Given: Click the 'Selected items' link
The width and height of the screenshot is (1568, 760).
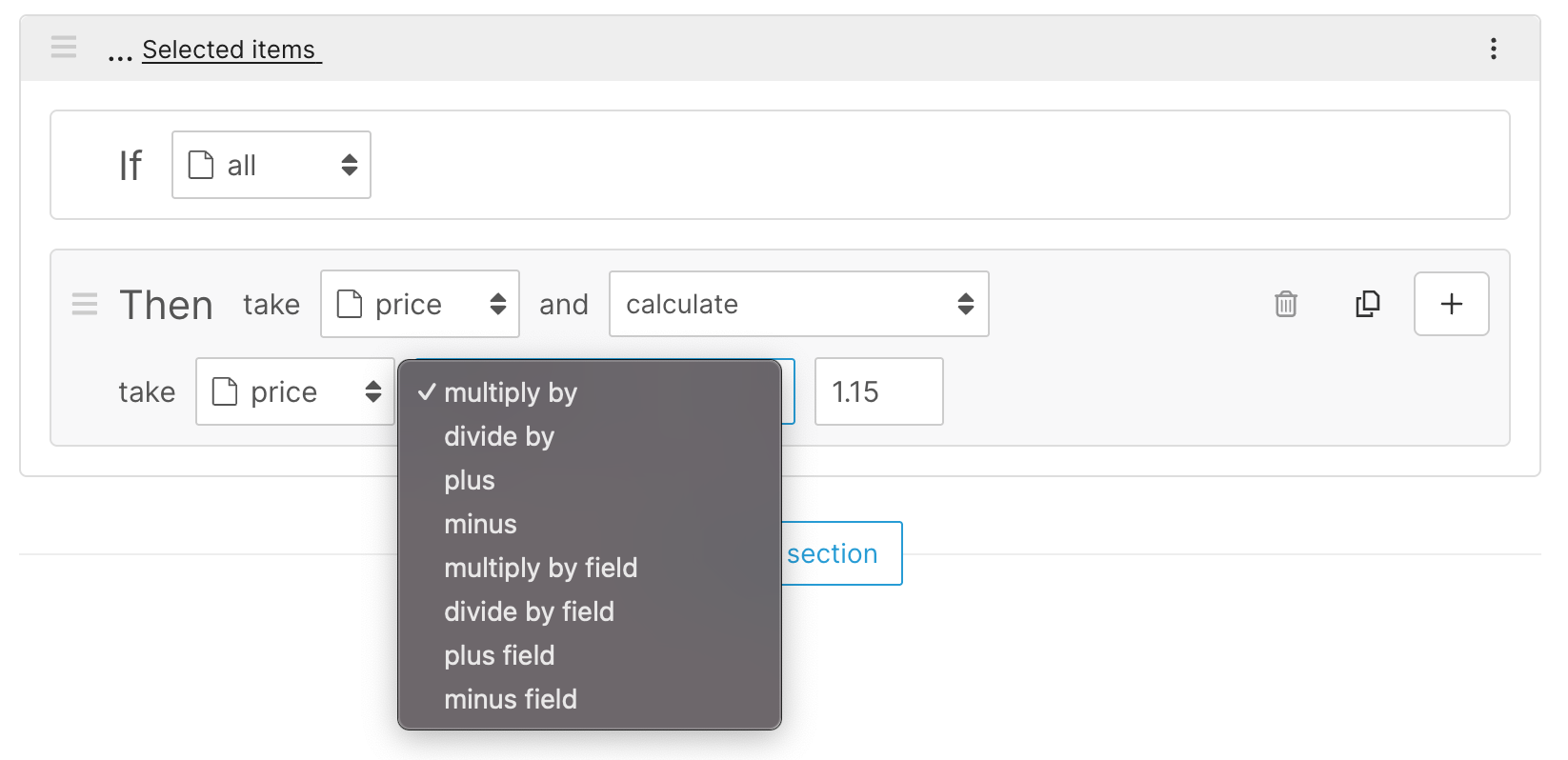Looking at the screenshot, I should 229,50.
